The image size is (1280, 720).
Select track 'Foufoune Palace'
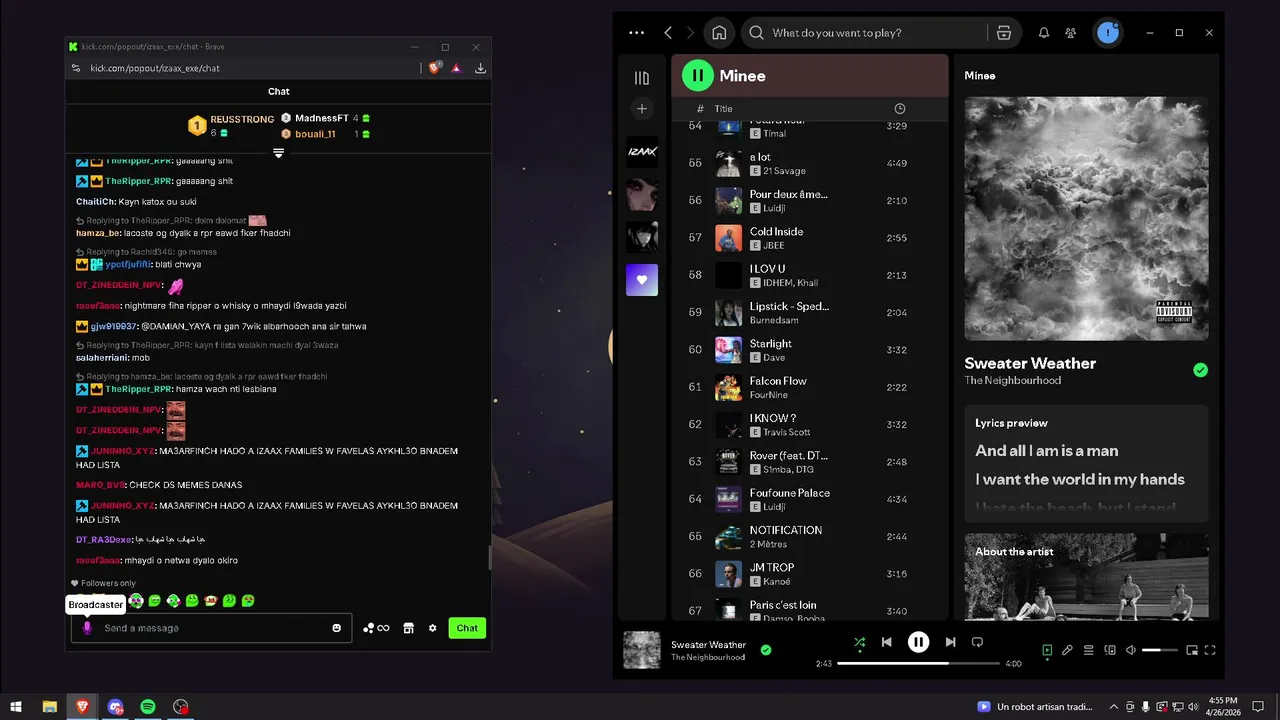tap(809, 499)
